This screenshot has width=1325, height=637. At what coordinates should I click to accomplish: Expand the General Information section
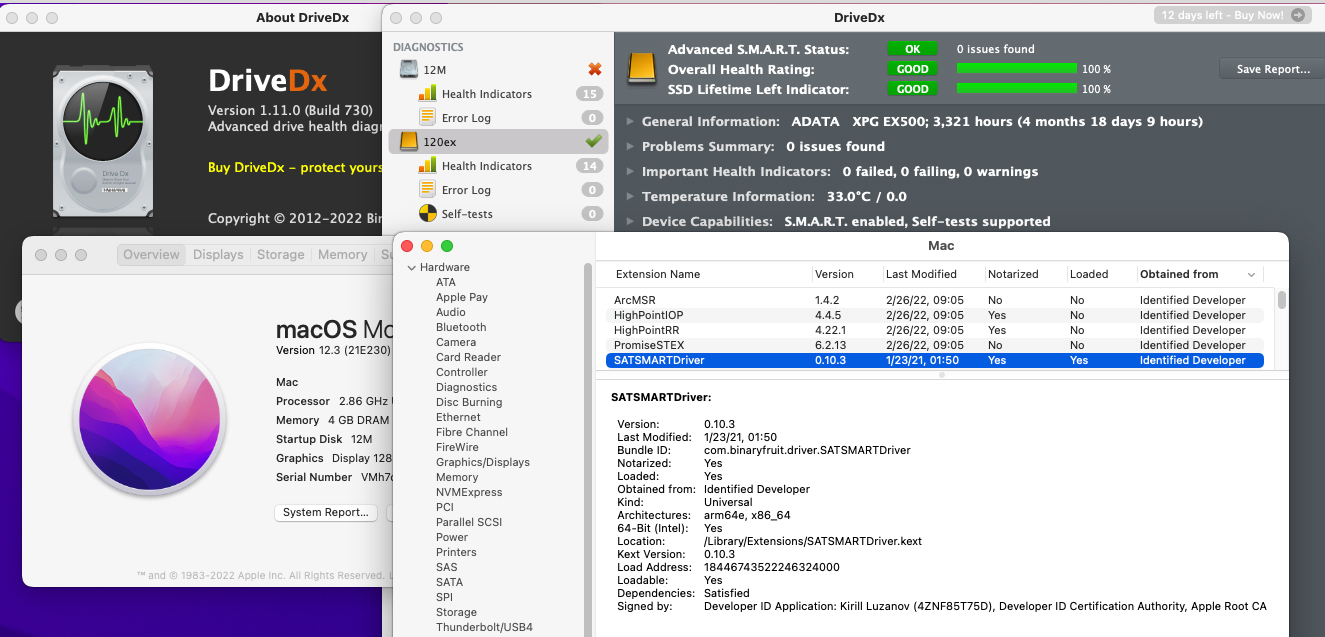point(630,122)
